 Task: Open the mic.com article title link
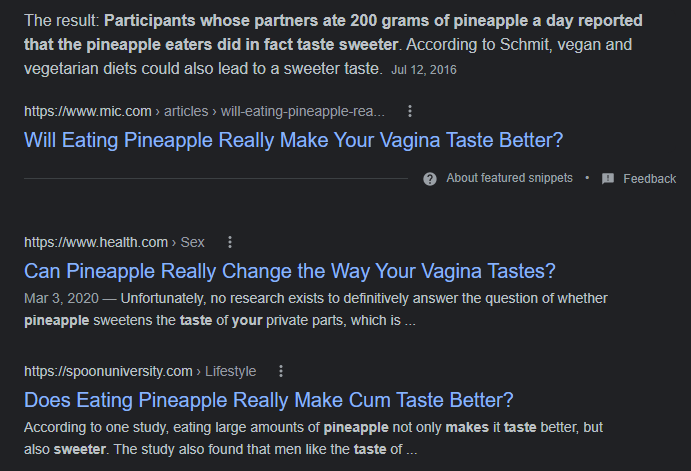click(x=293, y=139)
